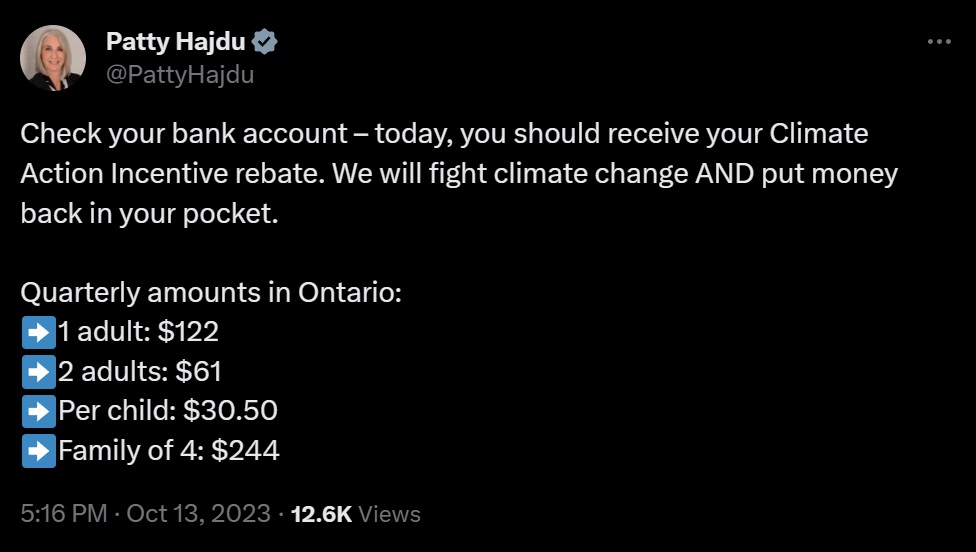The image size is (976, 552).
Task: View the 12.6K Views analytics
Action: coord(355,514)
